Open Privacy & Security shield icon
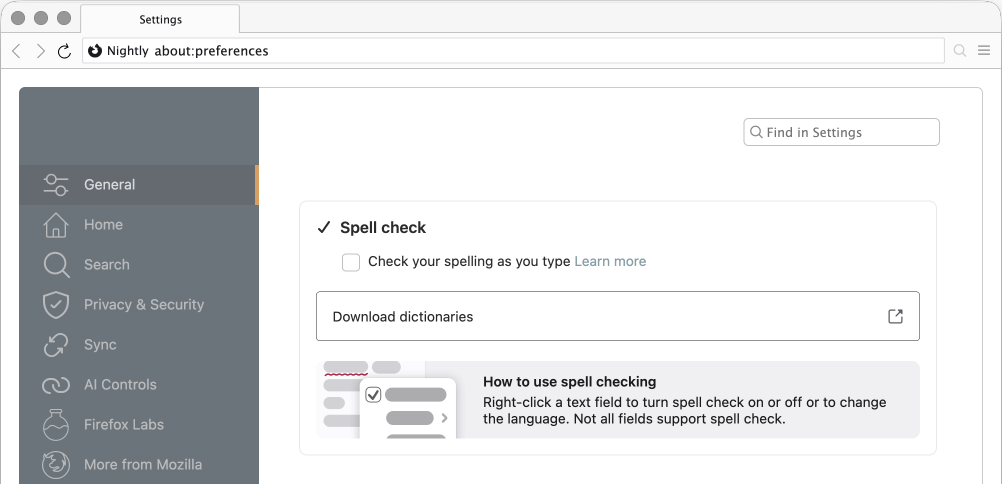The height and width of the screenshot is (484, 1002). point(55,305)
